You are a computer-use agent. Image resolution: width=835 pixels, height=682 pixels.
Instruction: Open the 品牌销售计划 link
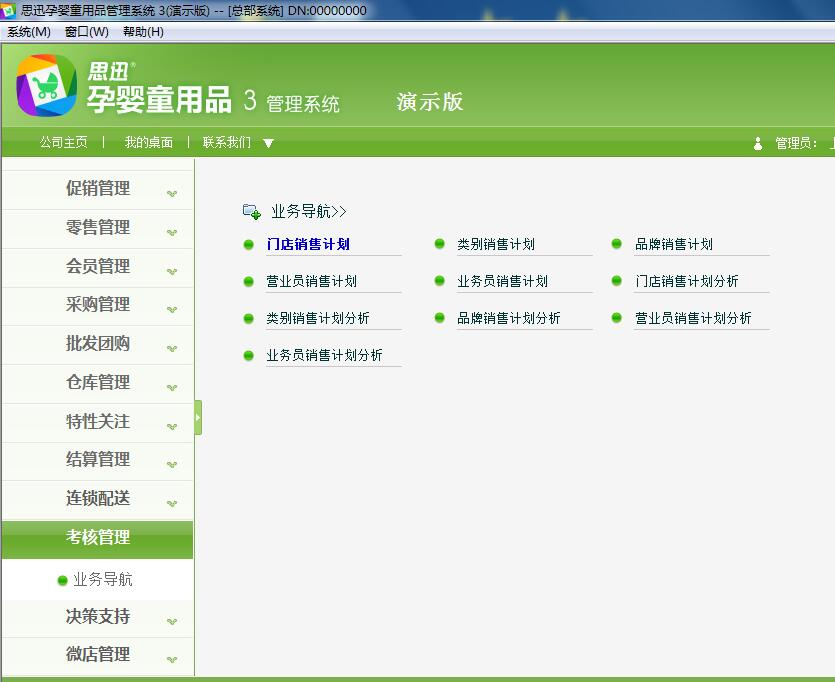674,244
